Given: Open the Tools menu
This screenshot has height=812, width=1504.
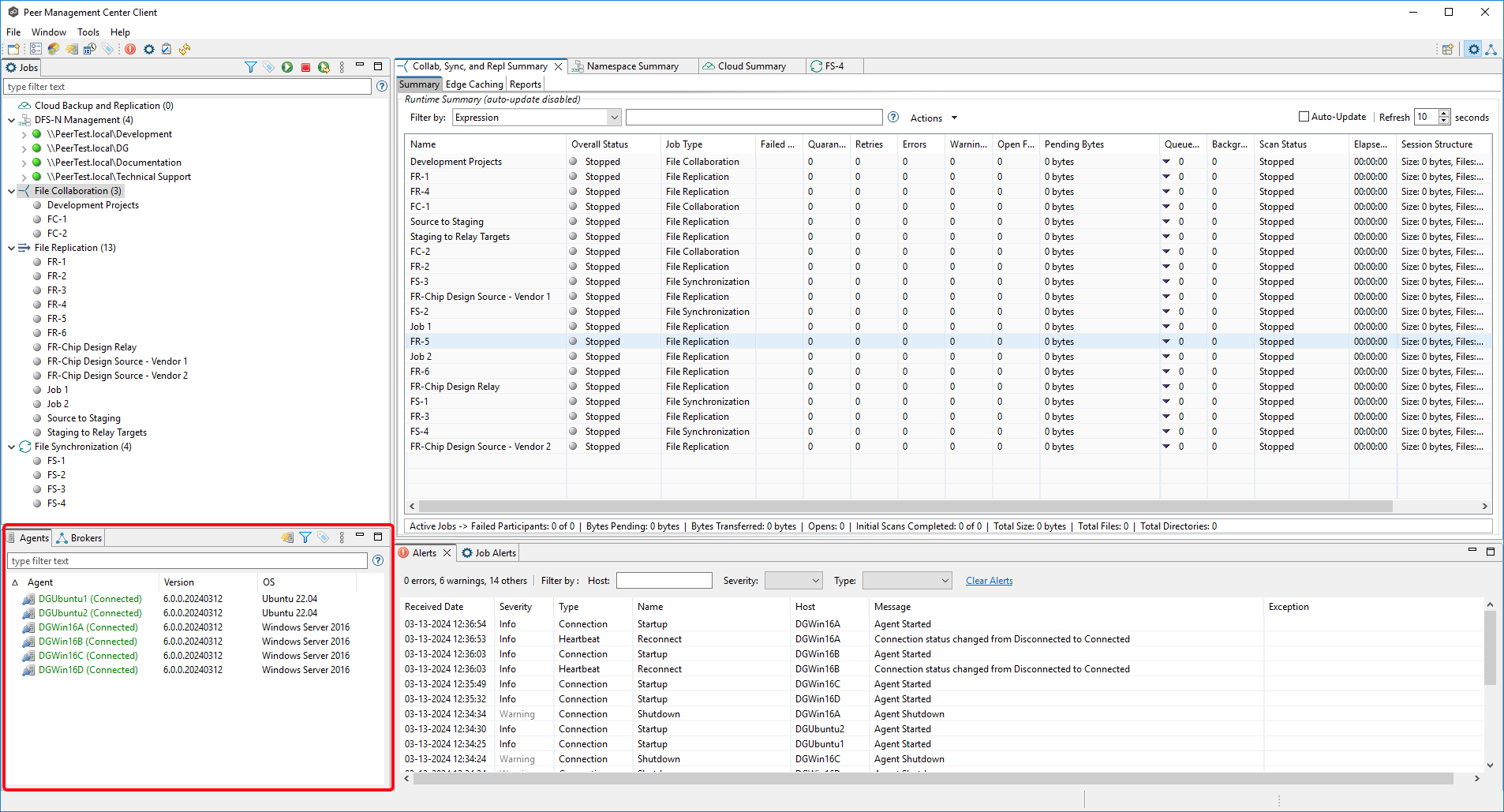Looking at the screenshot, I should pyautogui.click(x=88, y=32).
